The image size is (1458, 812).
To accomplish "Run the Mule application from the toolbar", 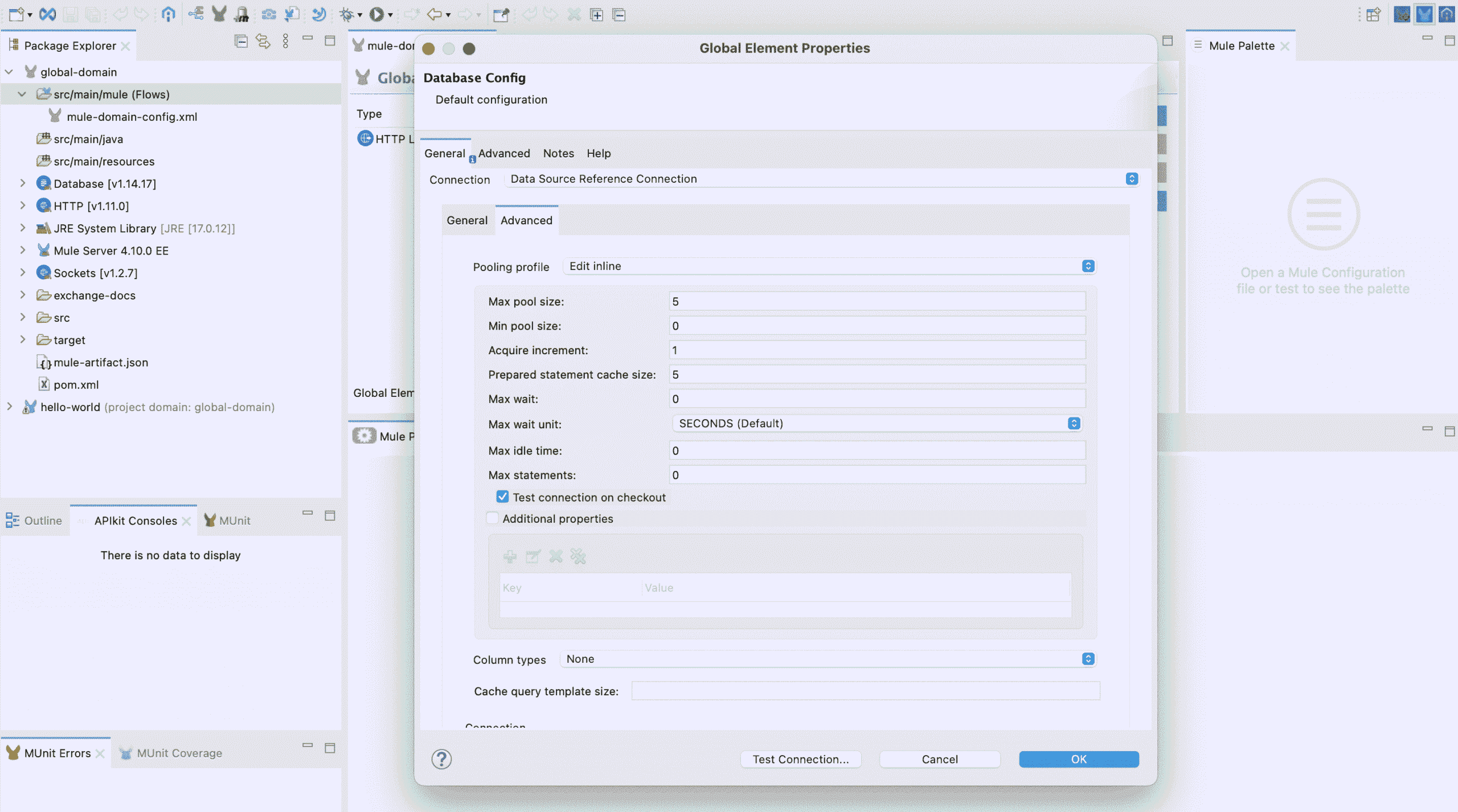I will pyautogui.click(x=378, y=14).
